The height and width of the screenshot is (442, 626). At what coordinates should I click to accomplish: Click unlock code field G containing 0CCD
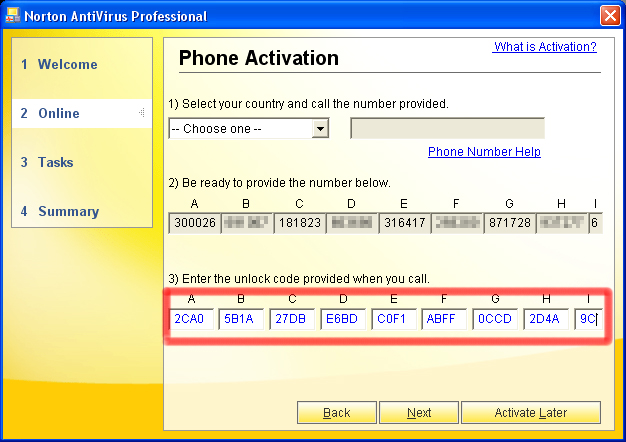point(495,320)
